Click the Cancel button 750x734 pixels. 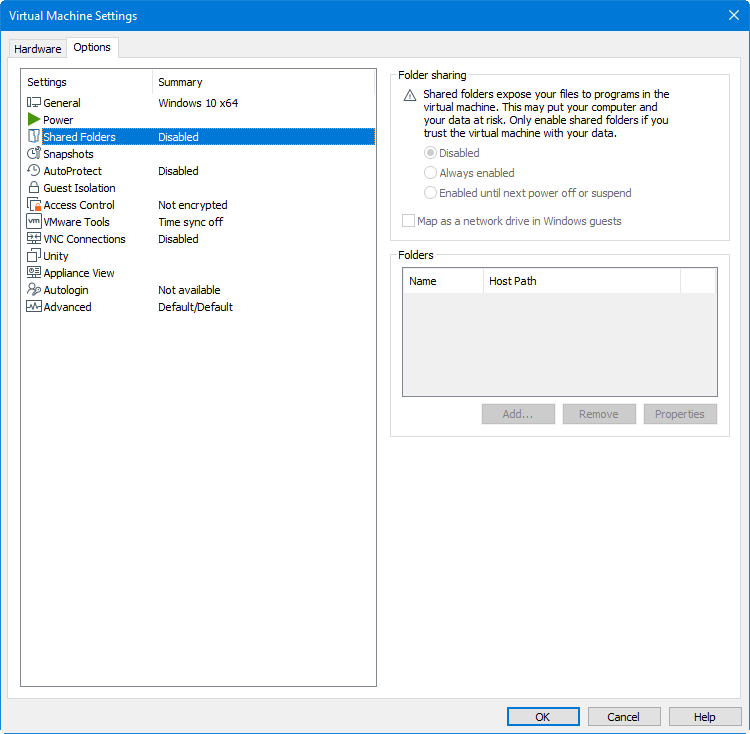pos(624,717)
